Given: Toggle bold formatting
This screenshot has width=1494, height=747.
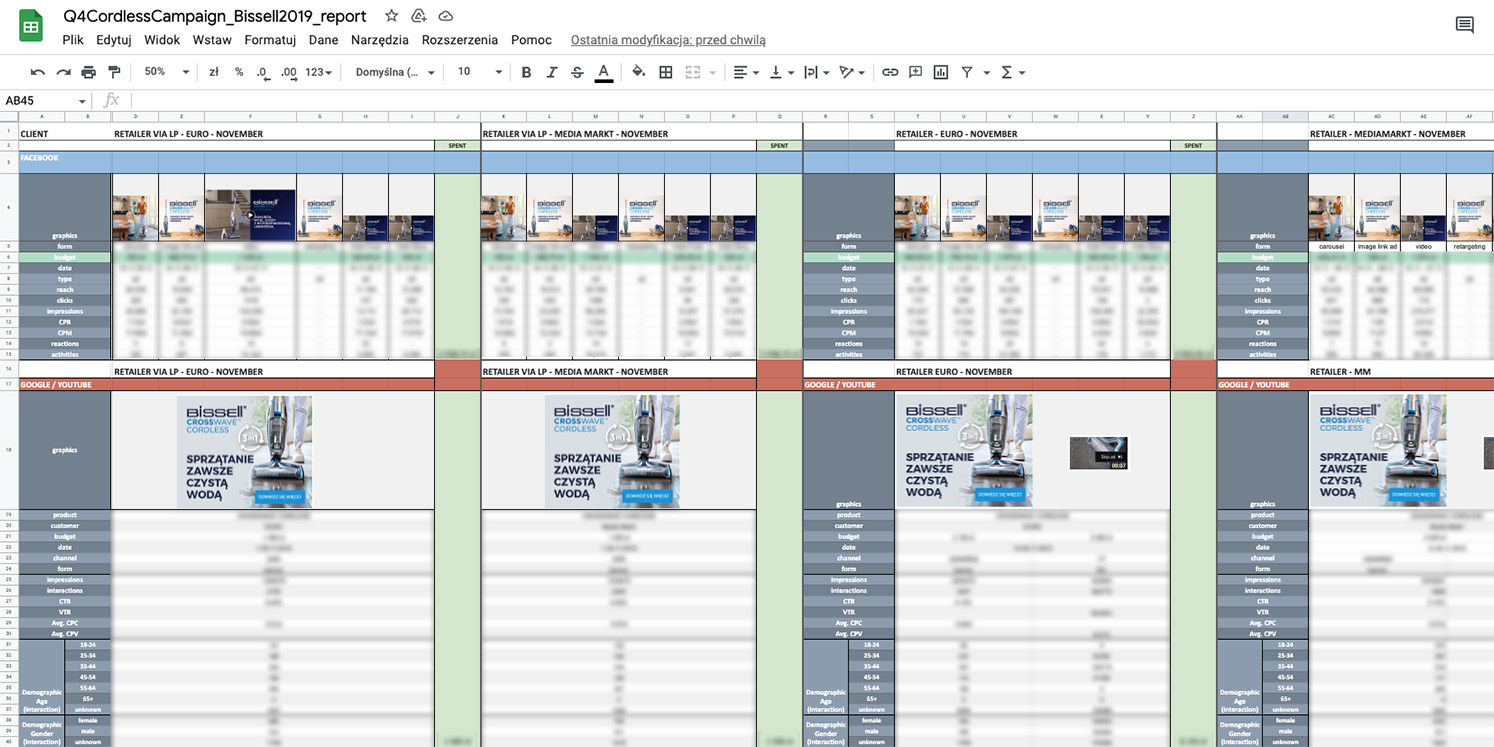Looking at the screenshot, I should pos(526,72).
